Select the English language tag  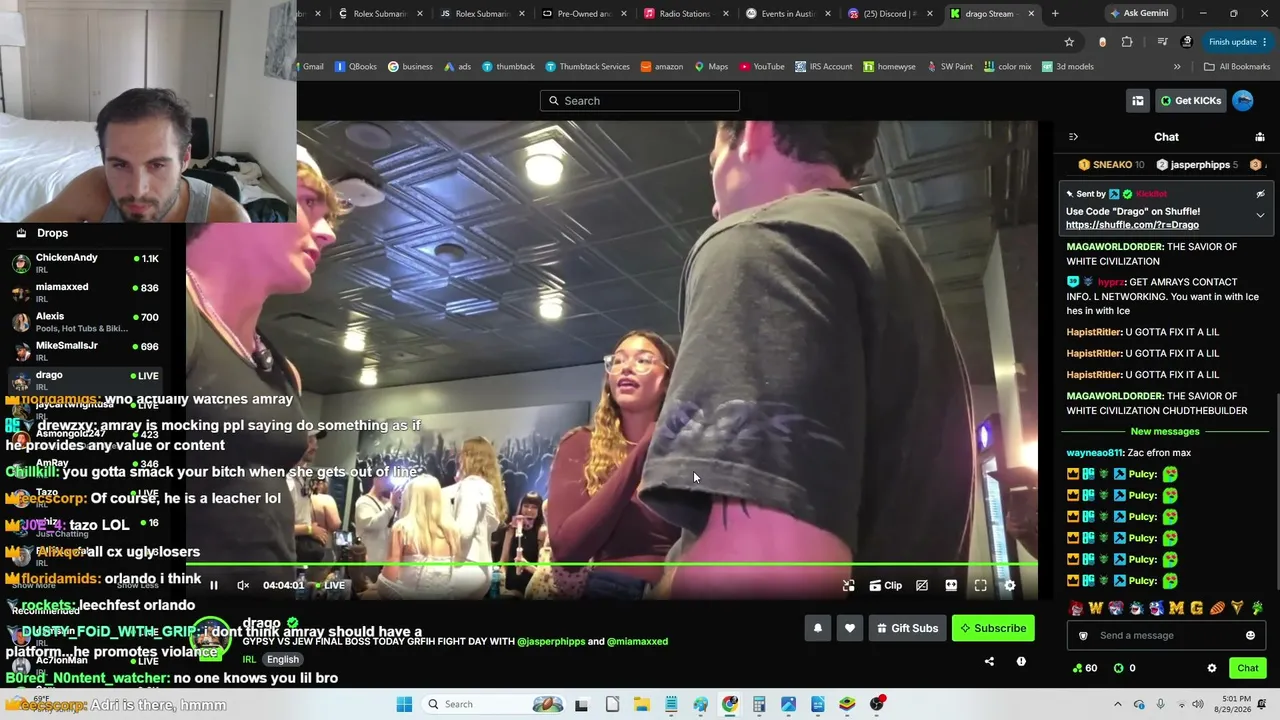click(283, 660)
